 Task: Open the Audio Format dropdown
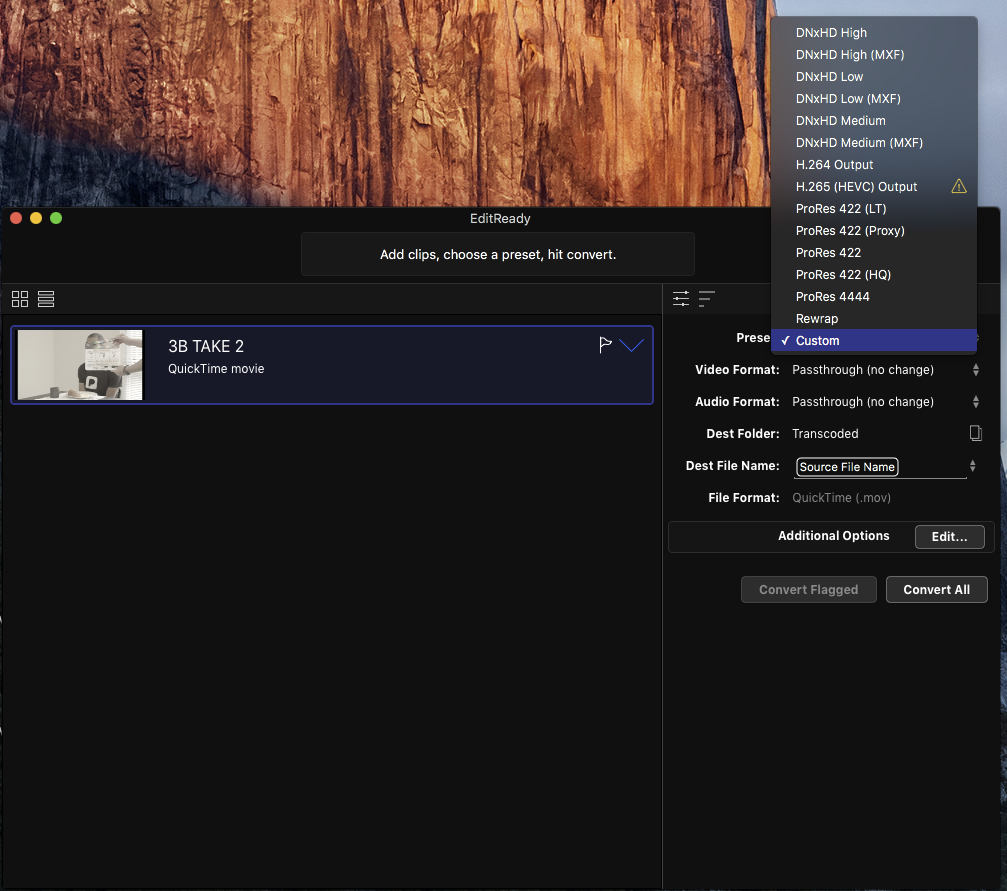(x=883, y=402)
